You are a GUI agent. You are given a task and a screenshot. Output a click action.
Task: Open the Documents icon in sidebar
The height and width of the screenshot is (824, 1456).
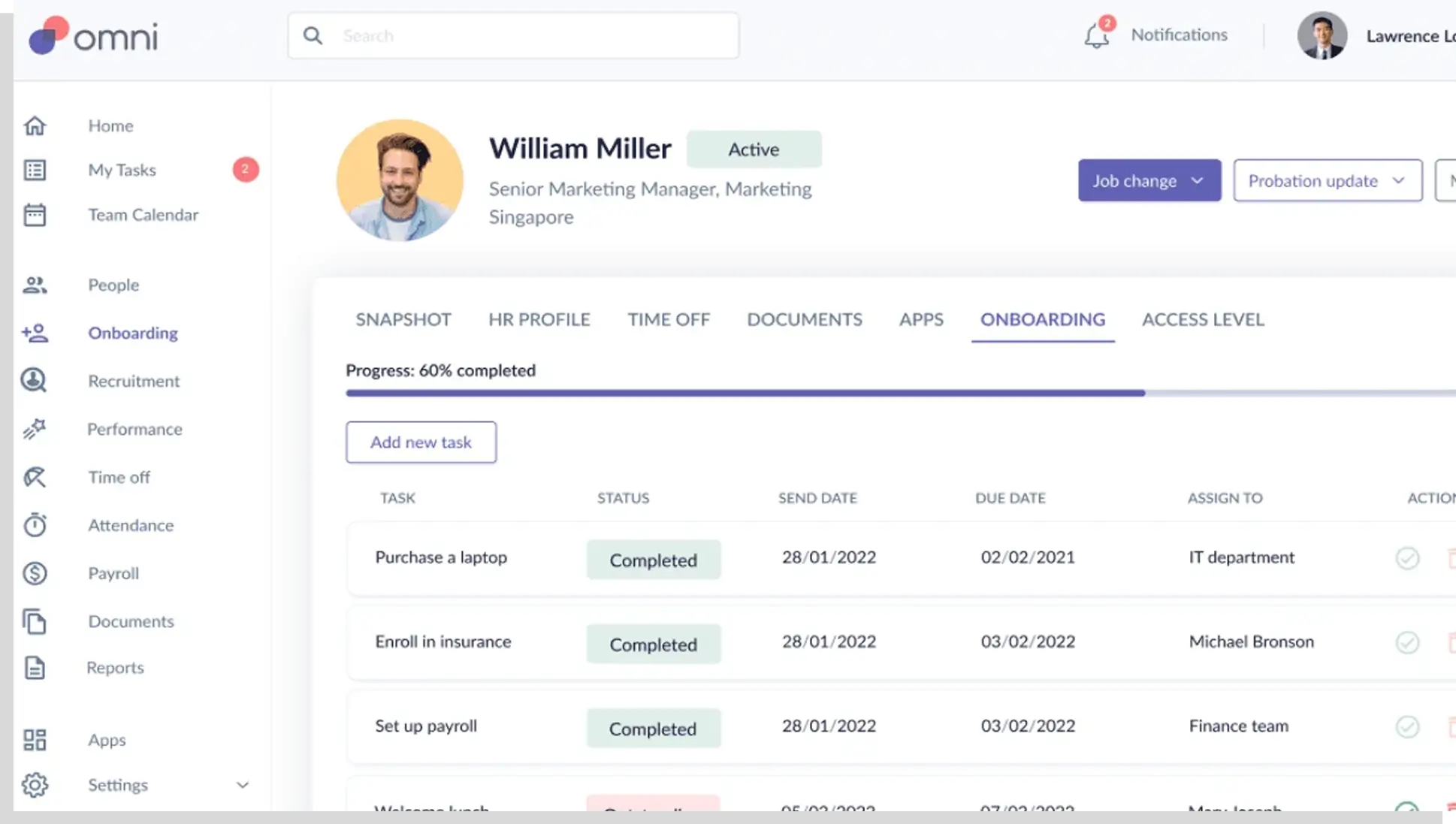[35, 621]
